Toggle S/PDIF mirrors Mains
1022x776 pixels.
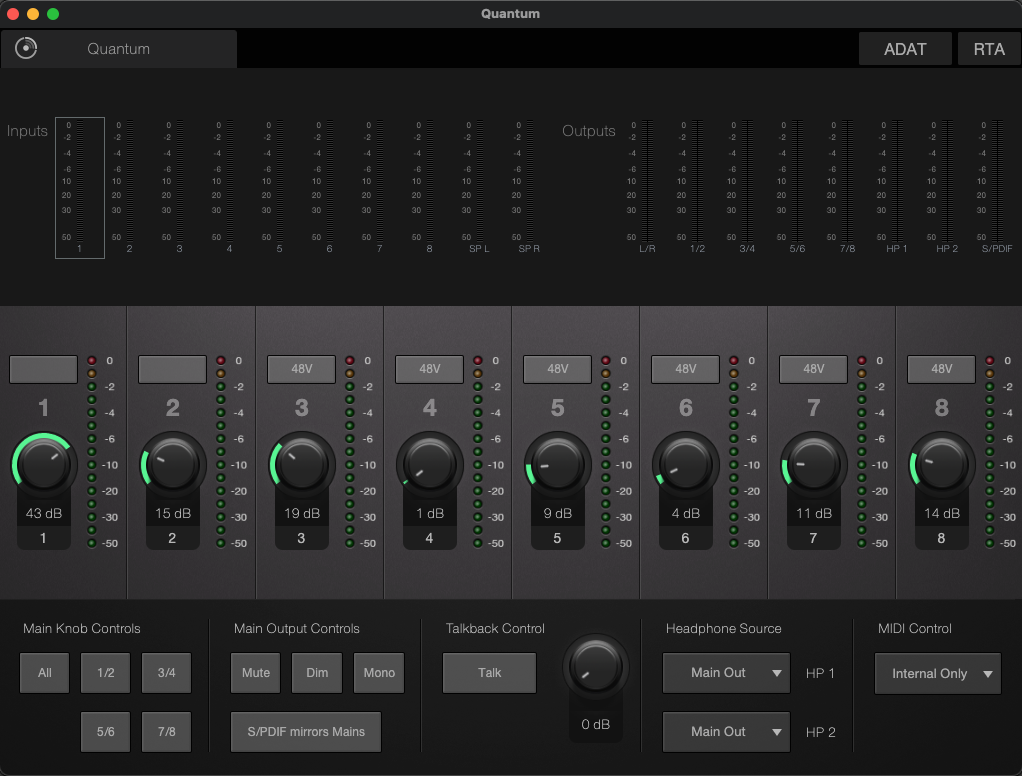pyautogui.click(x=306, y=732)
